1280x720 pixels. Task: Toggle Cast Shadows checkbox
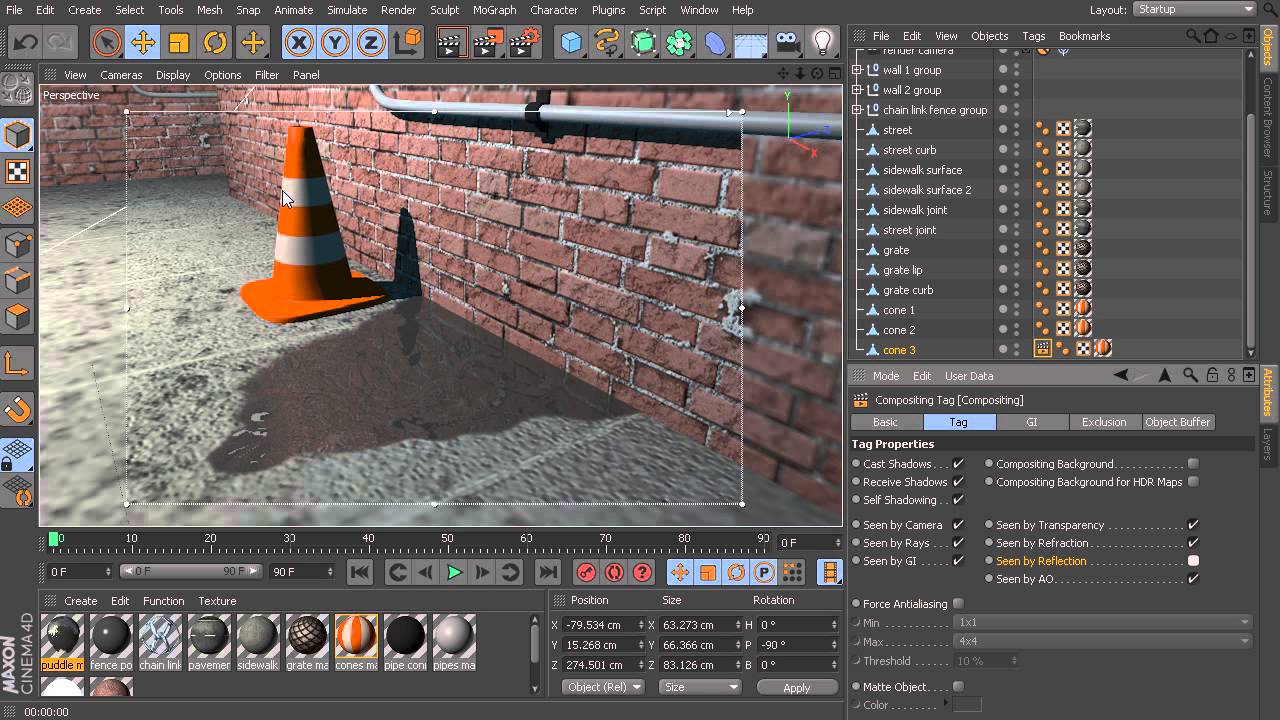[958, 464]
